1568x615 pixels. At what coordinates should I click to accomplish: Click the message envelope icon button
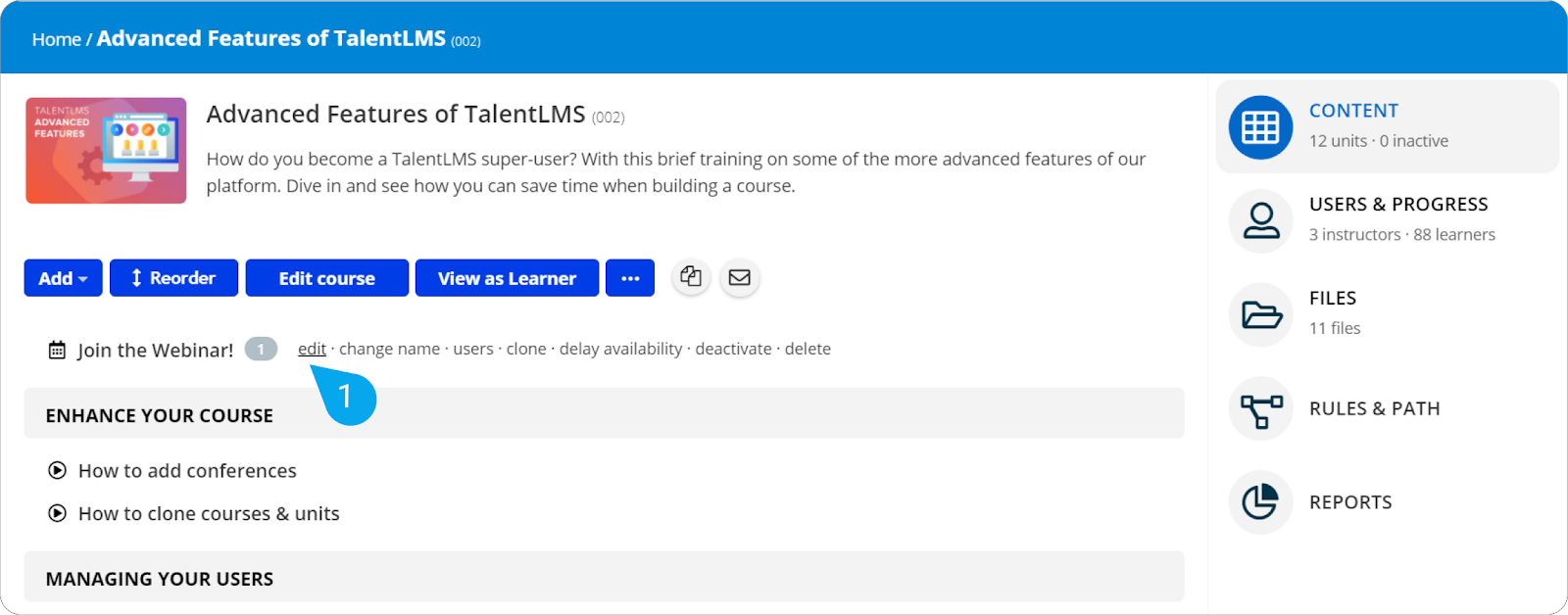tap(740, 277)
